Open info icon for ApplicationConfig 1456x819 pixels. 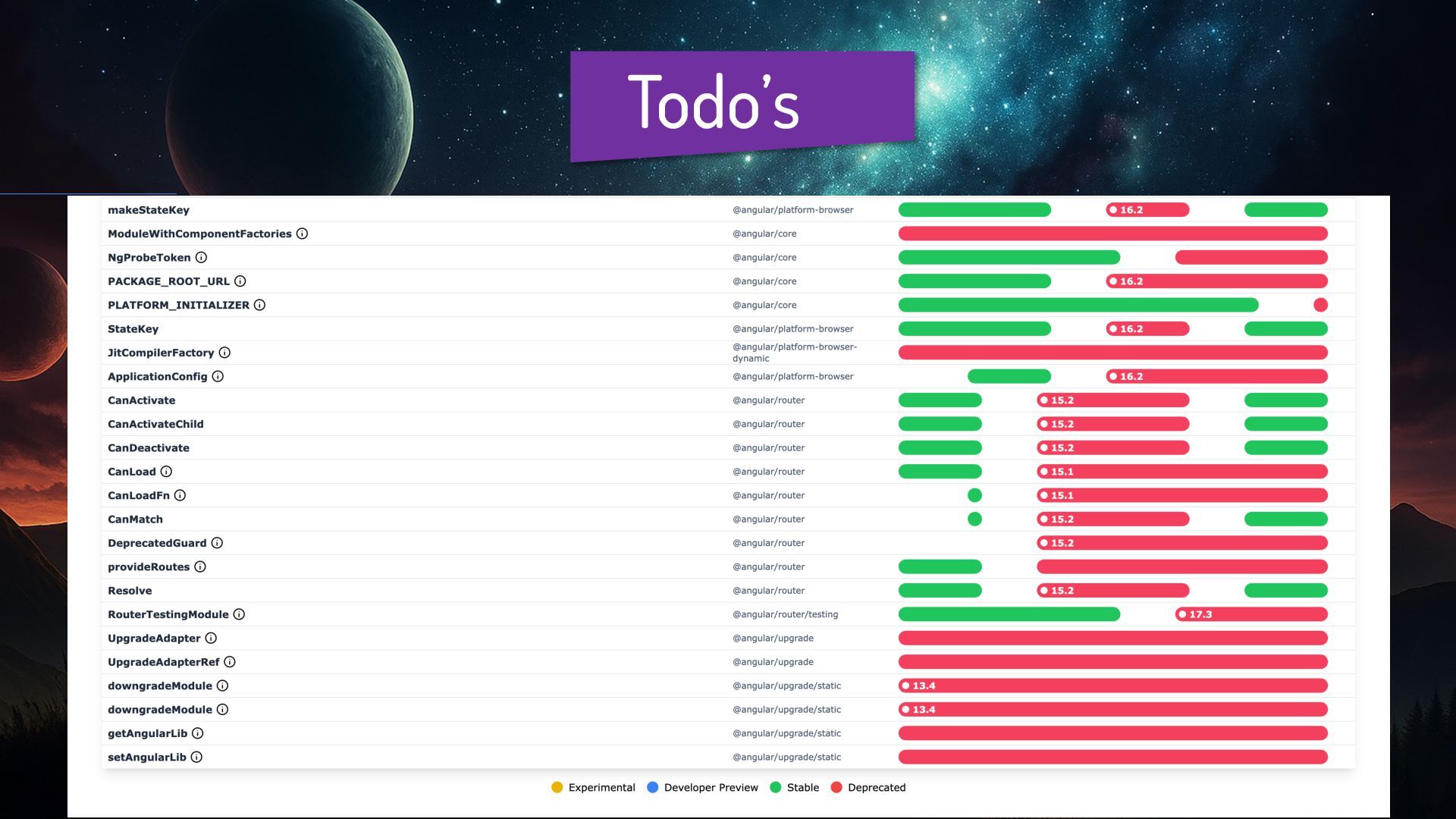coord(218,377)
